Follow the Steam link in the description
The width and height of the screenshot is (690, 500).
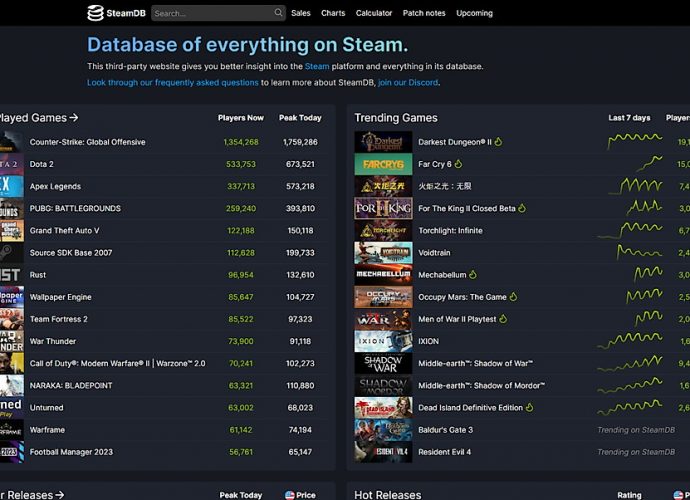317,66
